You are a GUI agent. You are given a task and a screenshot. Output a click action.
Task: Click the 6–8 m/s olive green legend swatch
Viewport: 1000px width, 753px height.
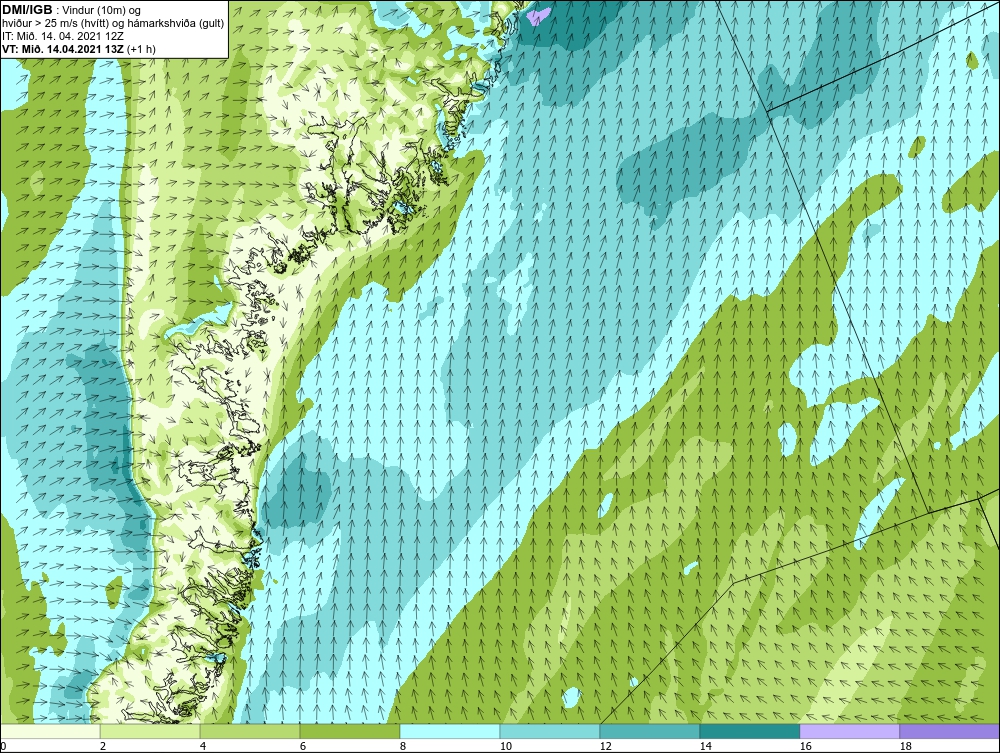point(349,731)
